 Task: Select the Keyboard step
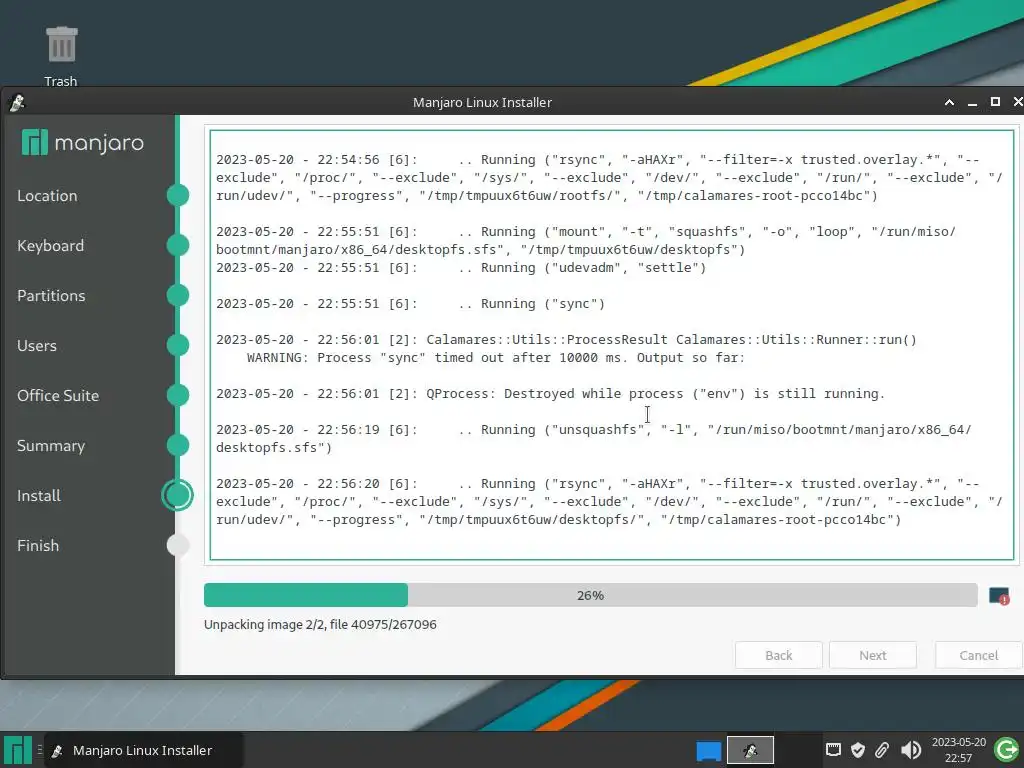(50, 246)
